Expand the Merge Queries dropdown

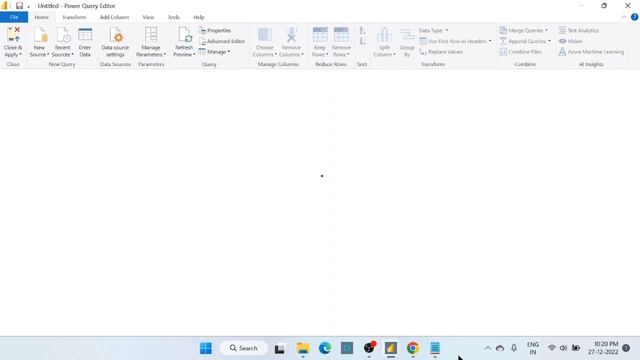pyautogui.click(x=546, y=31)
